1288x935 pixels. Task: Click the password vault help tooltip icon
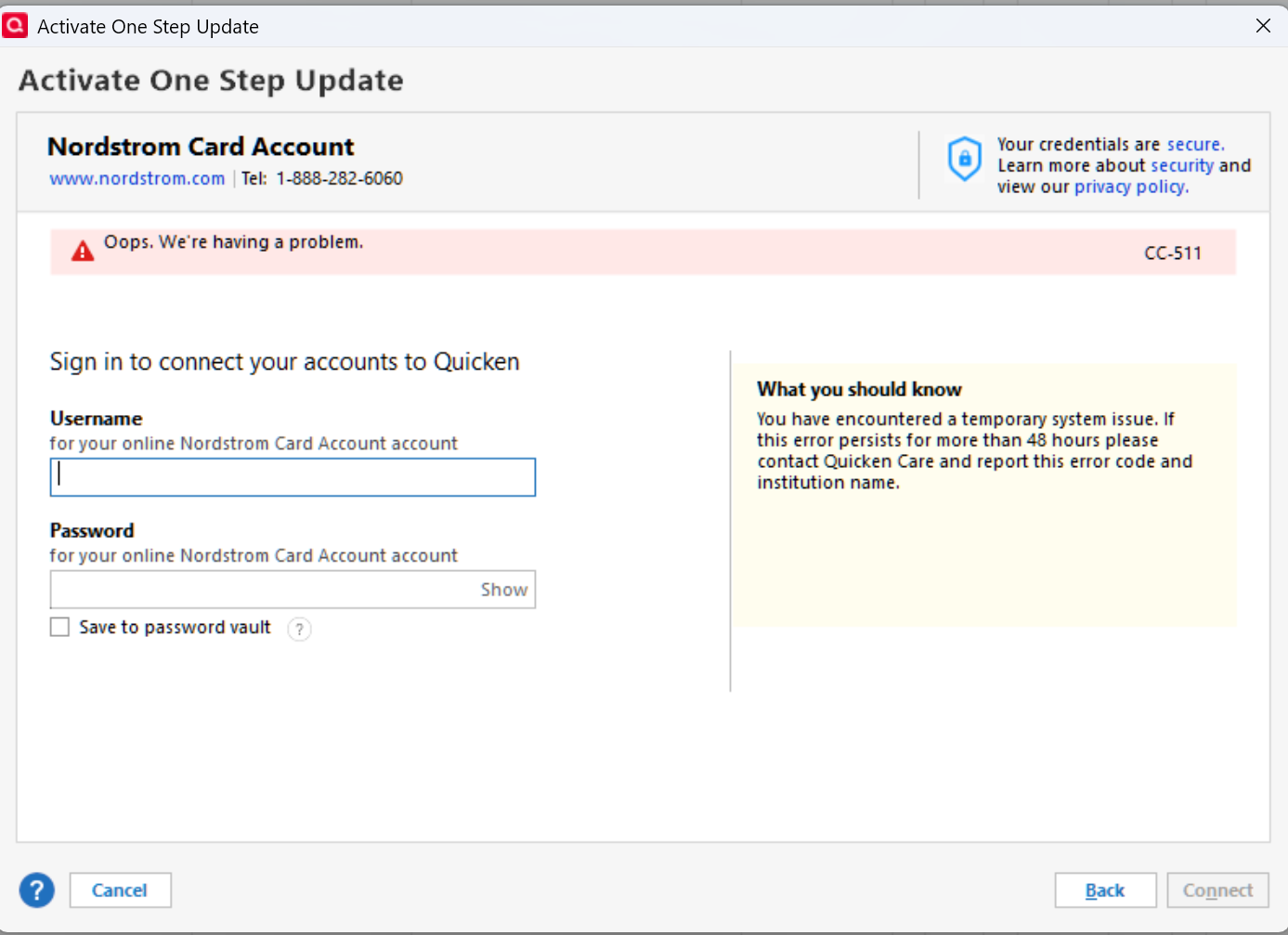[299, 629]
